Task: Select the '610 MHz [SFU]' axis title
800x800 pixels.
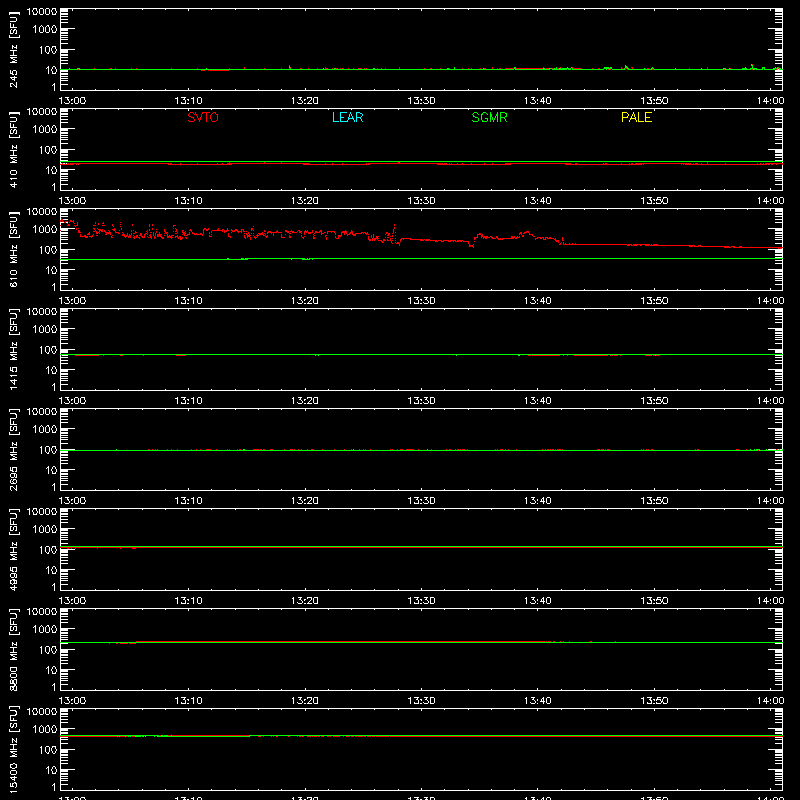Action: (x=14, y=249)
